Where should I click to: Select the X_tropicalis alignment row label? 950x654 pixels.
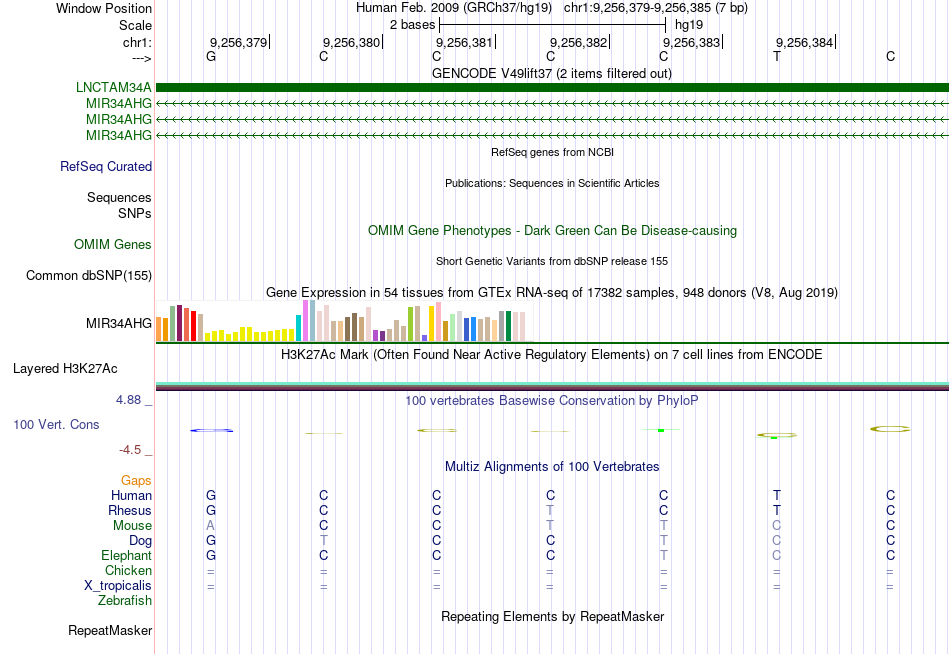118,586
